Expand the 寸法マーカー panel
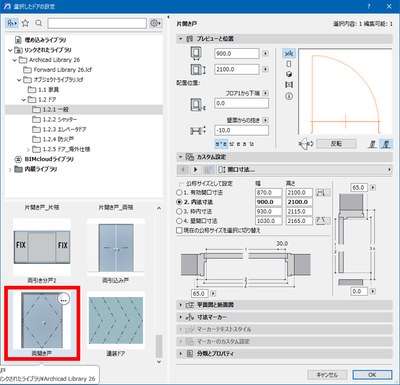This screenshot has height=385, width=400. click(x=181, y=317)
